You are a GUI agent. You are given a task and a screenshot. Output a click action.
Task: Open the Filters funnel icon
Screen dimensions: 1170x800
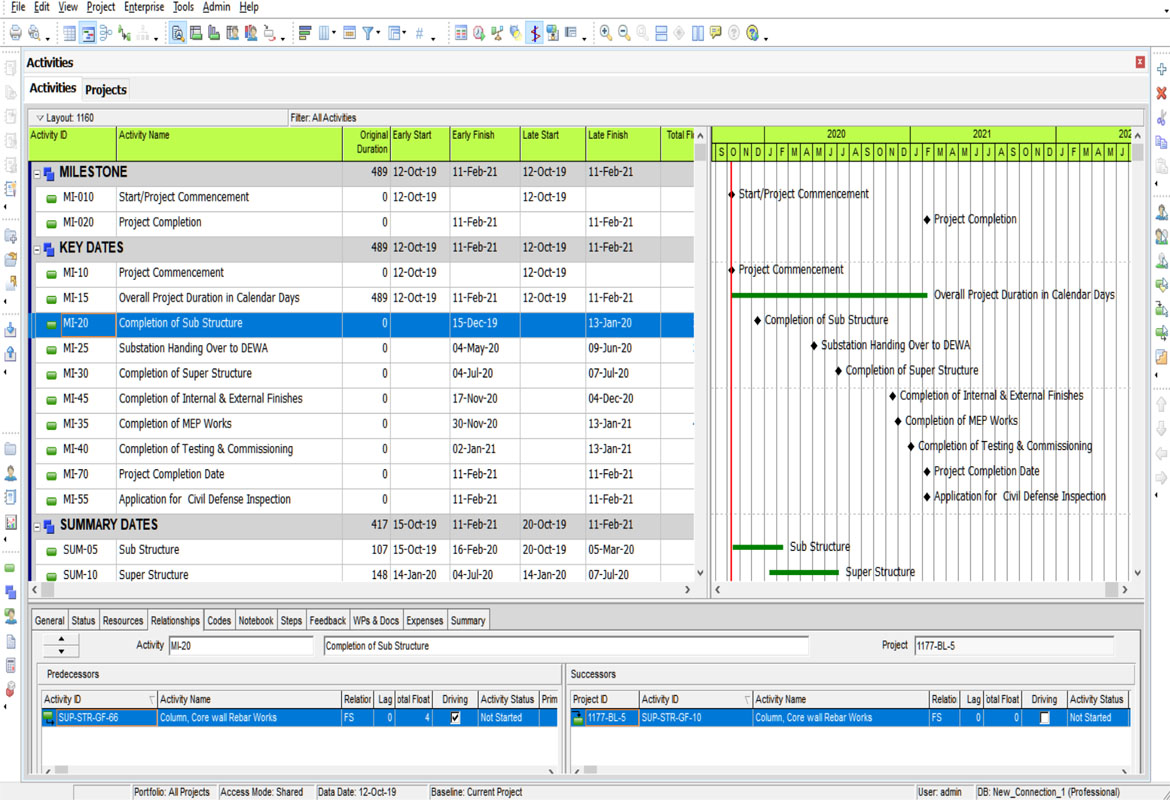click(368, 33)
